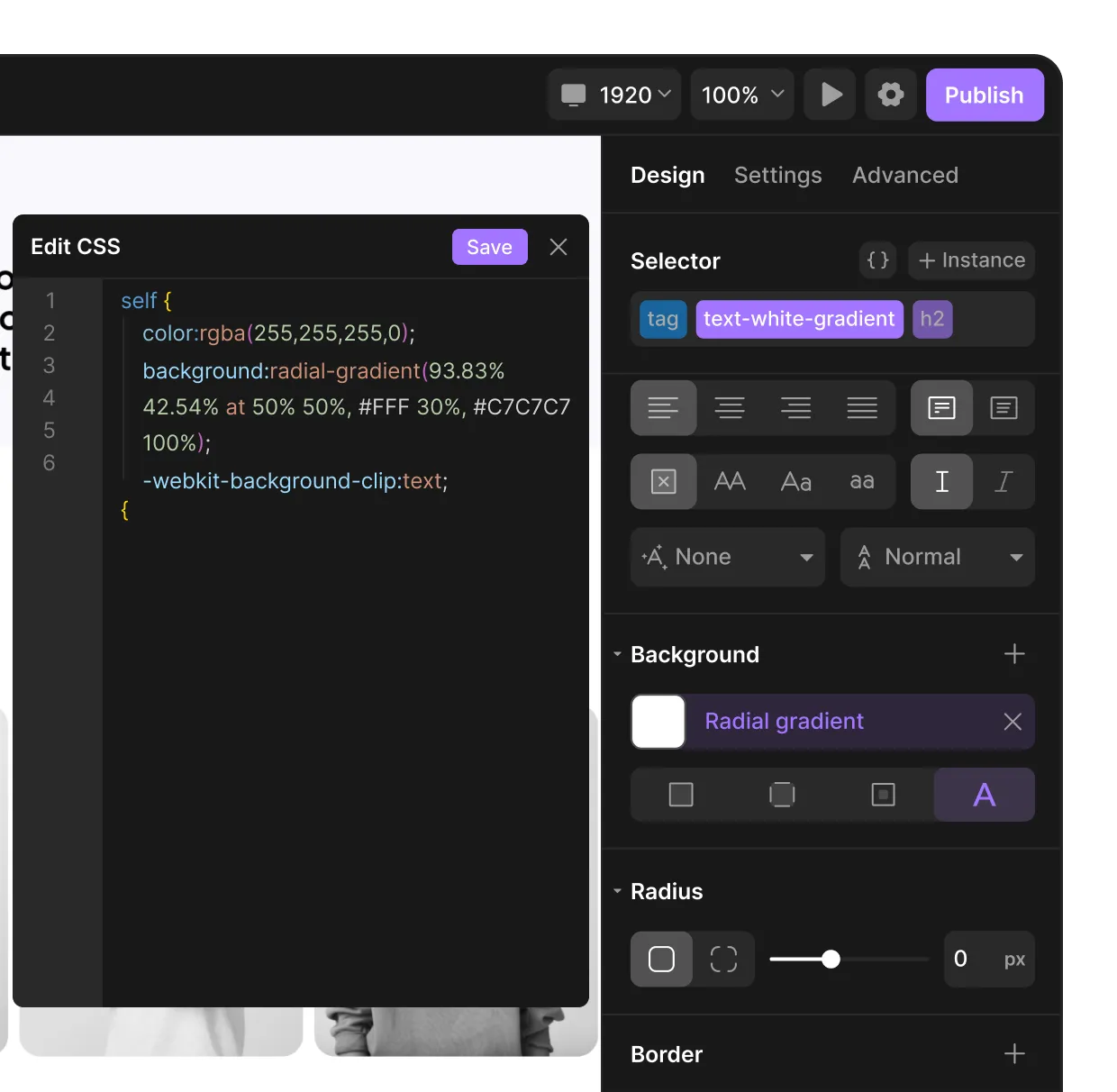Click the radius slider handle
Viewport: 1117px width, 1092px height.
coord(831,960)
